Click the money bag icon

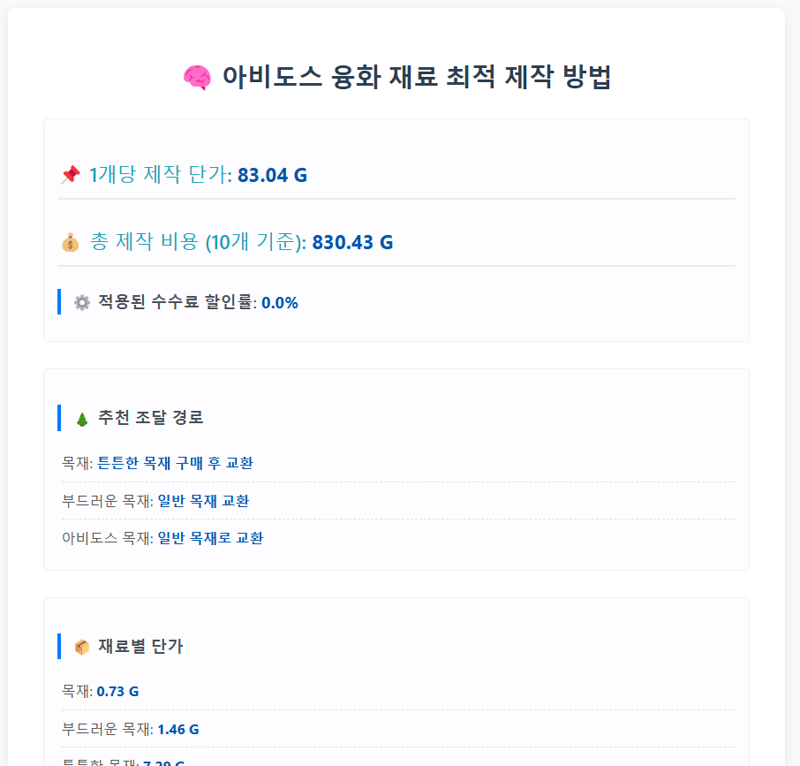tap(70, 242)
